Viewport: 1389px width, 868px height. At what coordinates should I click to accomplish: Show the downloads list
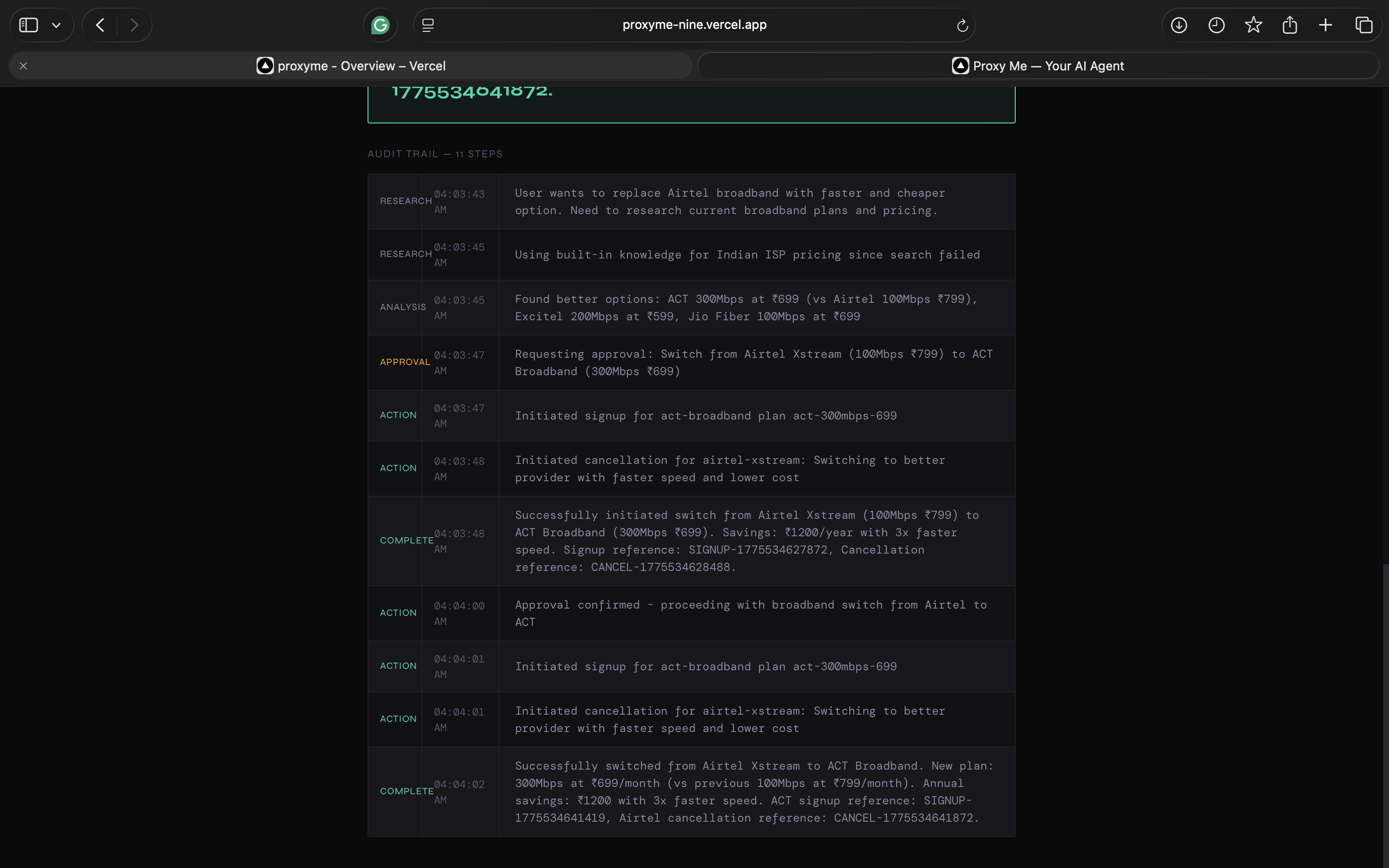(1179, 25)
